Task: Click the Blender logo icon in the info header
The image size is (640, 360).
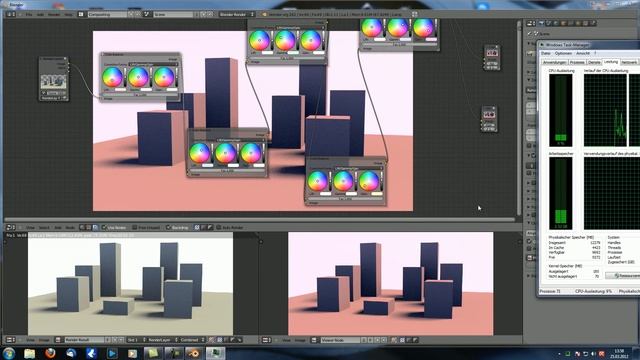Action: point(264,14)
